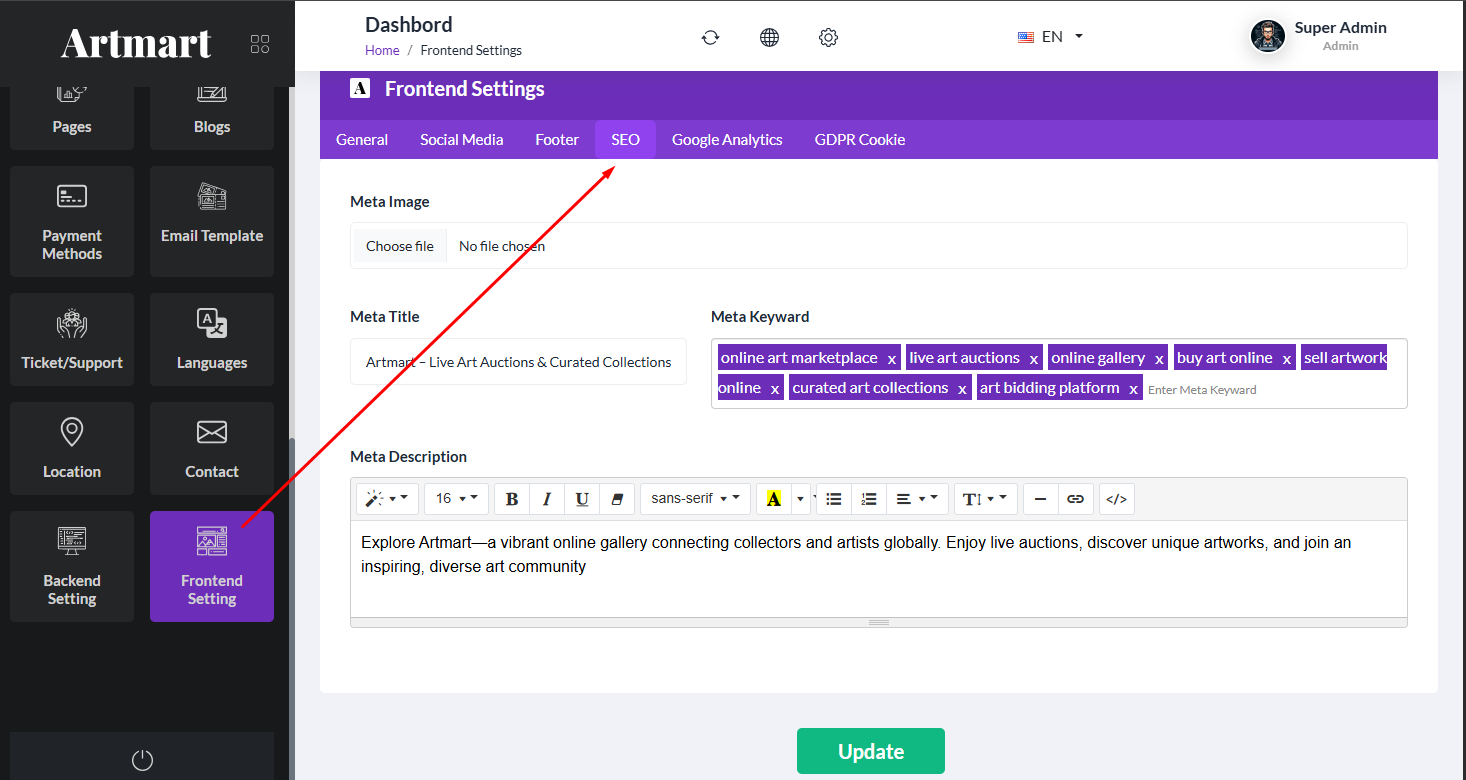Switch to the Social Media tab
This screenshot has width=1466, height=780.
pyautogui.click(x=461, y=140)
